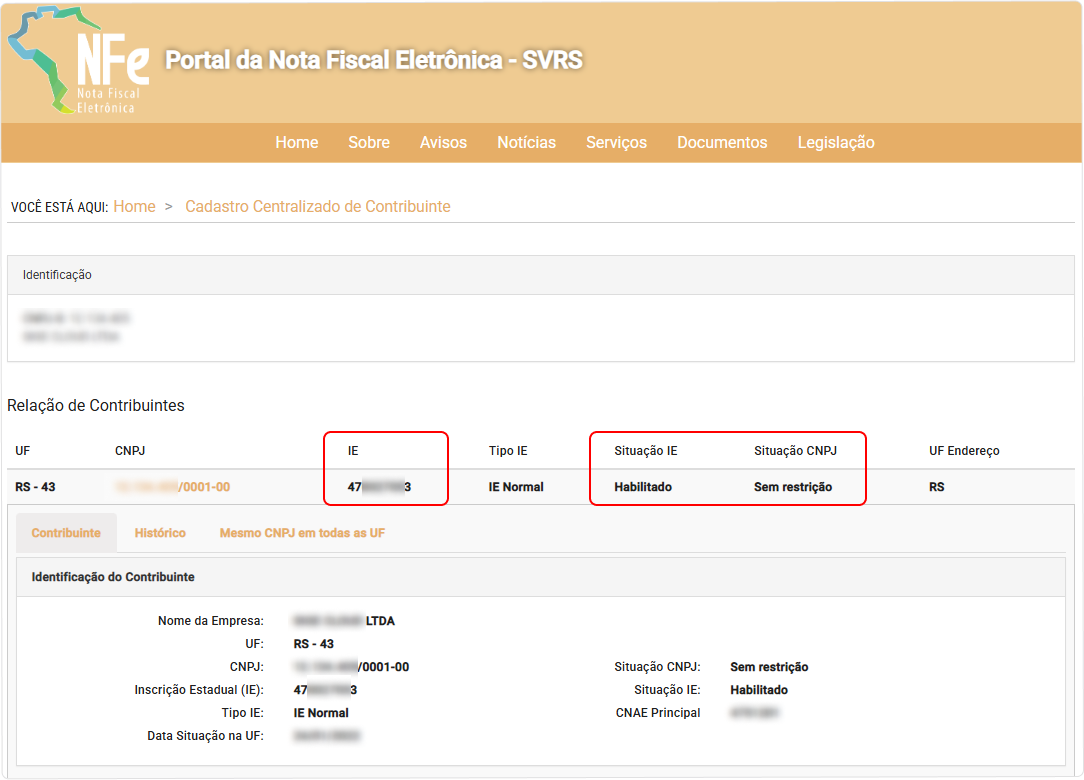Image resolution: width=1084 pixels, height=780 pixels.
Task: Click the Nome da Empresa label
Action: point(211,621)
